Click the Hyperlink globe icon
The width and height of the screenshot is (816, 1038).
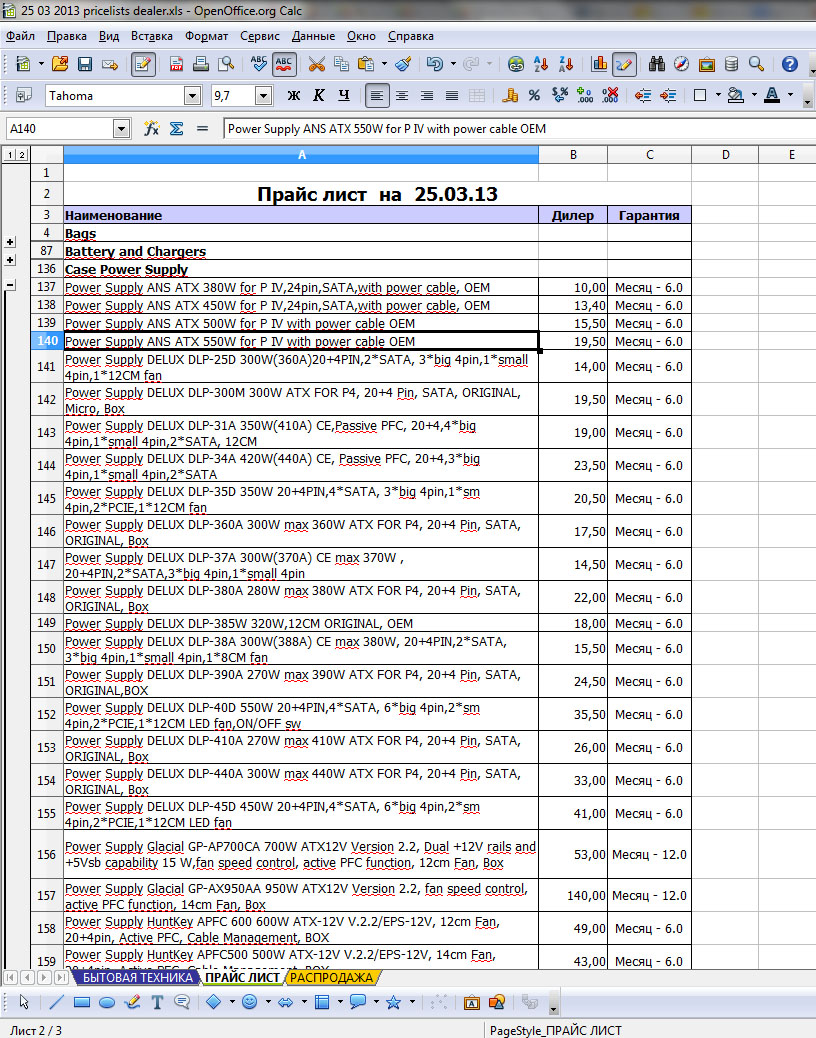click(516, 64)
